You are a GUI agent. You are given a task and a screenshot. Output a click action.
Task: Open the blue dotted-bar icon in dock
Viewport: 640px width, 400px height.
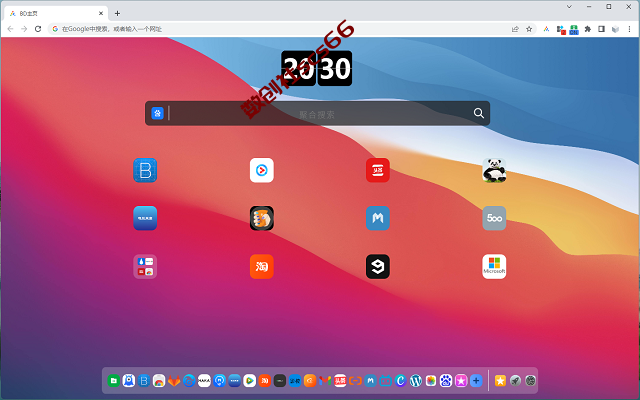point(234,381)
